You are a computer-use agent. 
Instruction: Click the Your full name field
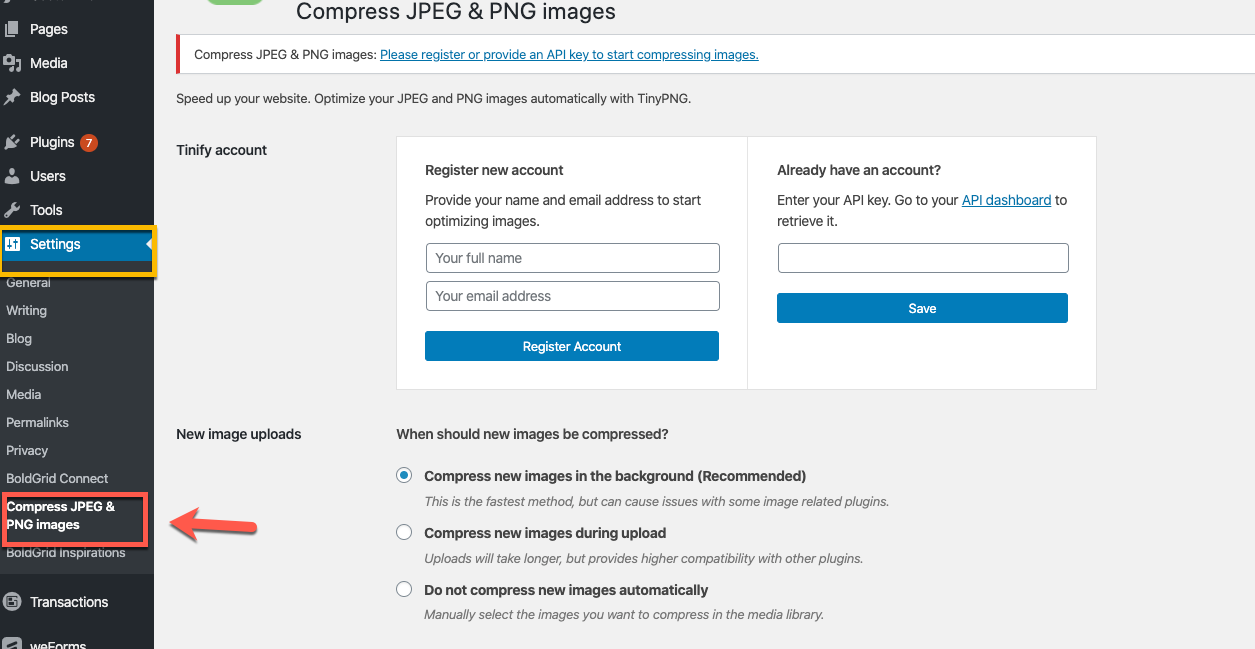[572, 258]
